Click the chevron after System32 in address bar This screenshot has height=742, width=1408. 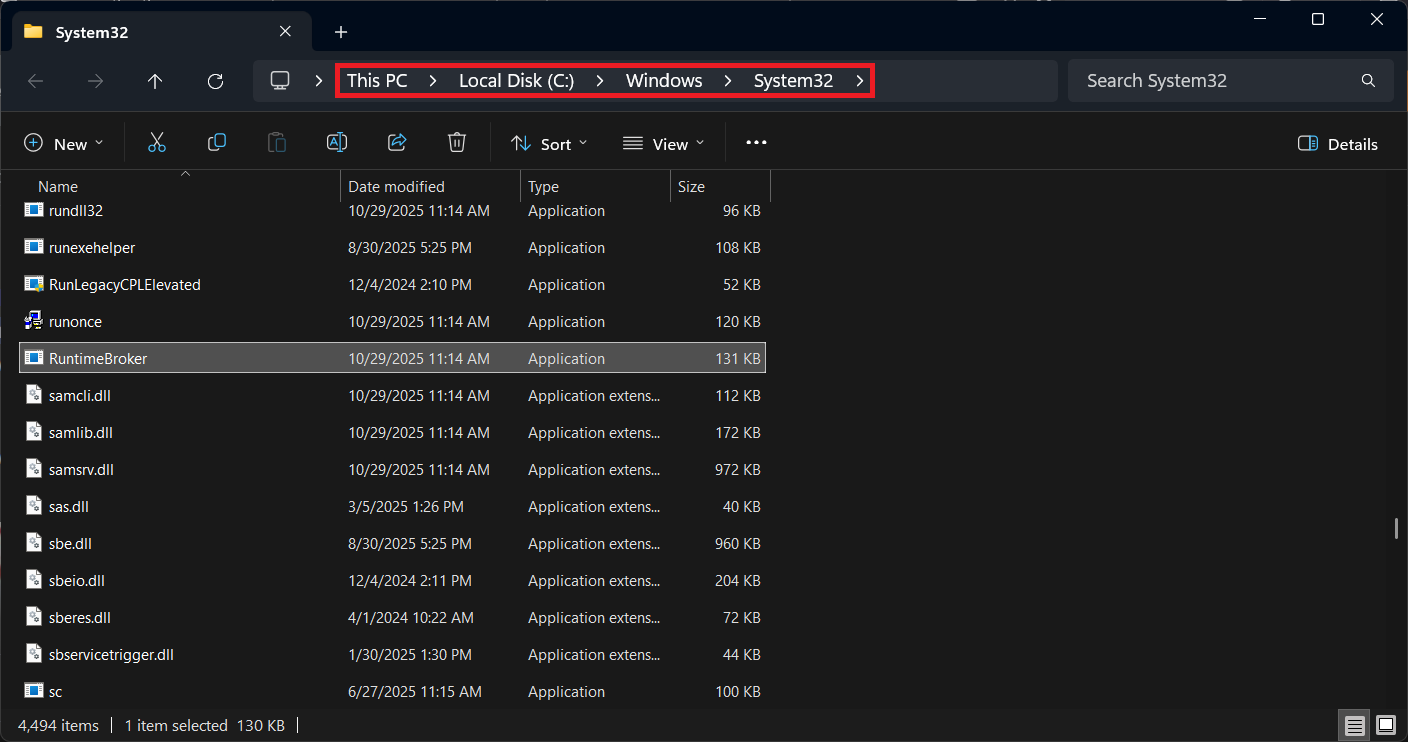(x=860, y=81)
